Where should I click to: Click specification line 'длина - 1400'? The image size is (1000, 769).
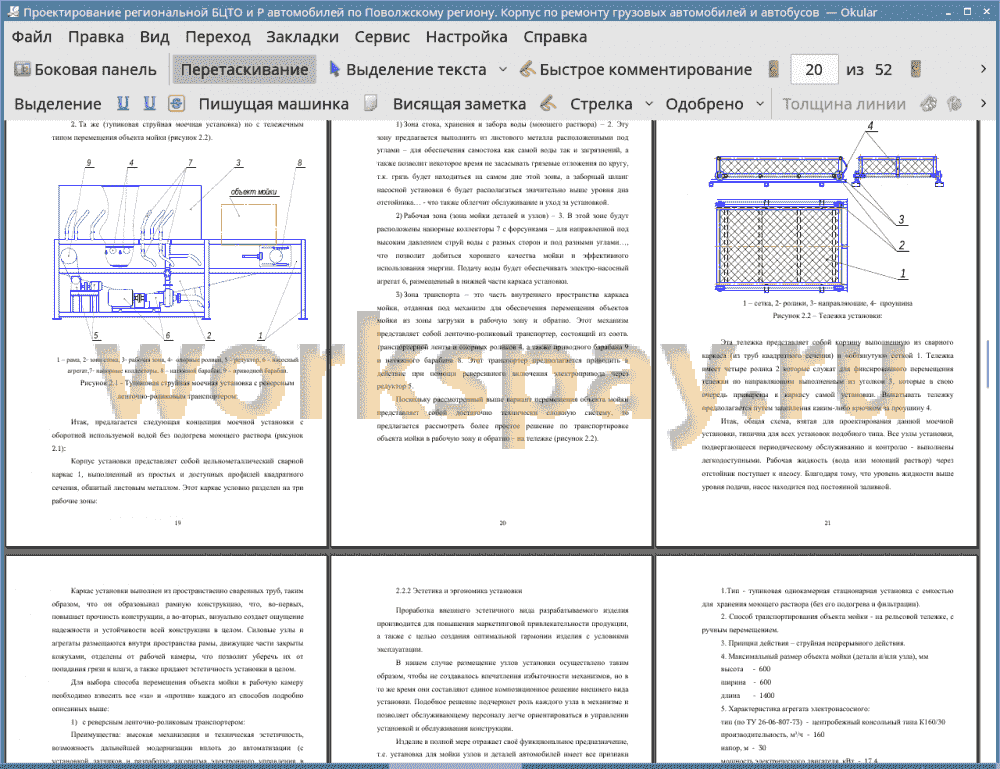click(x=747, y=696)
